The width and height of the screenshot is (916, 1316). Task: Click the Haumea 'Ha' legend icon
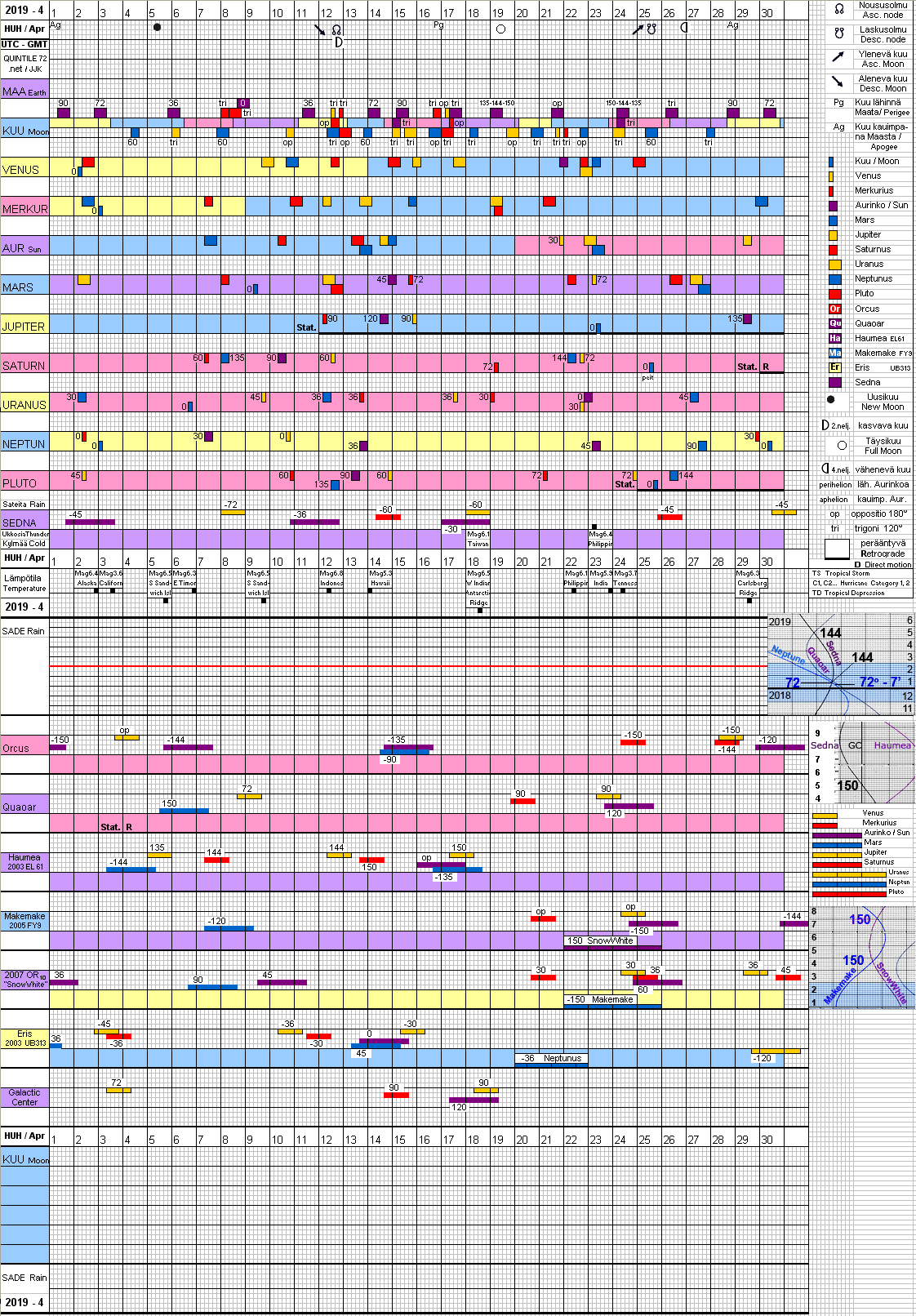834,338
